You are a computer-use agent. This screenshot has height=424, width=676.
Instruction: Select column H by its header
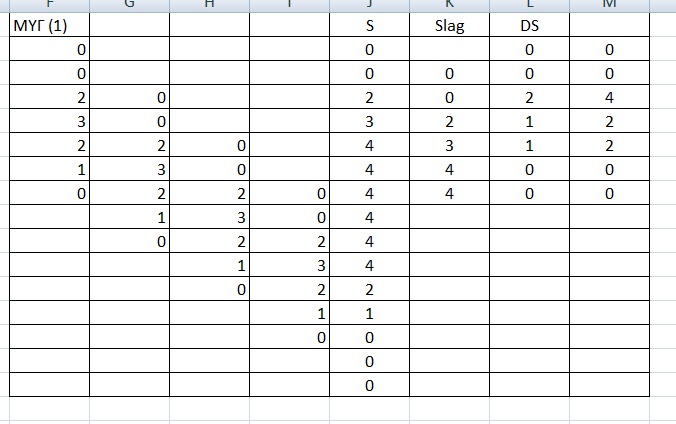(209, 4)
